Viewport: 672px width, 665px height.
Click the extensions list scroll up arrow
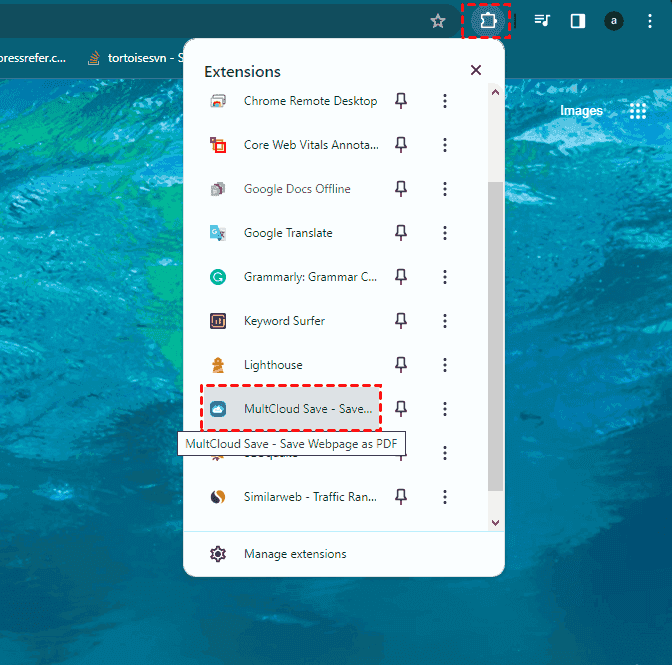pyautogui.click(x=495, y=92)
